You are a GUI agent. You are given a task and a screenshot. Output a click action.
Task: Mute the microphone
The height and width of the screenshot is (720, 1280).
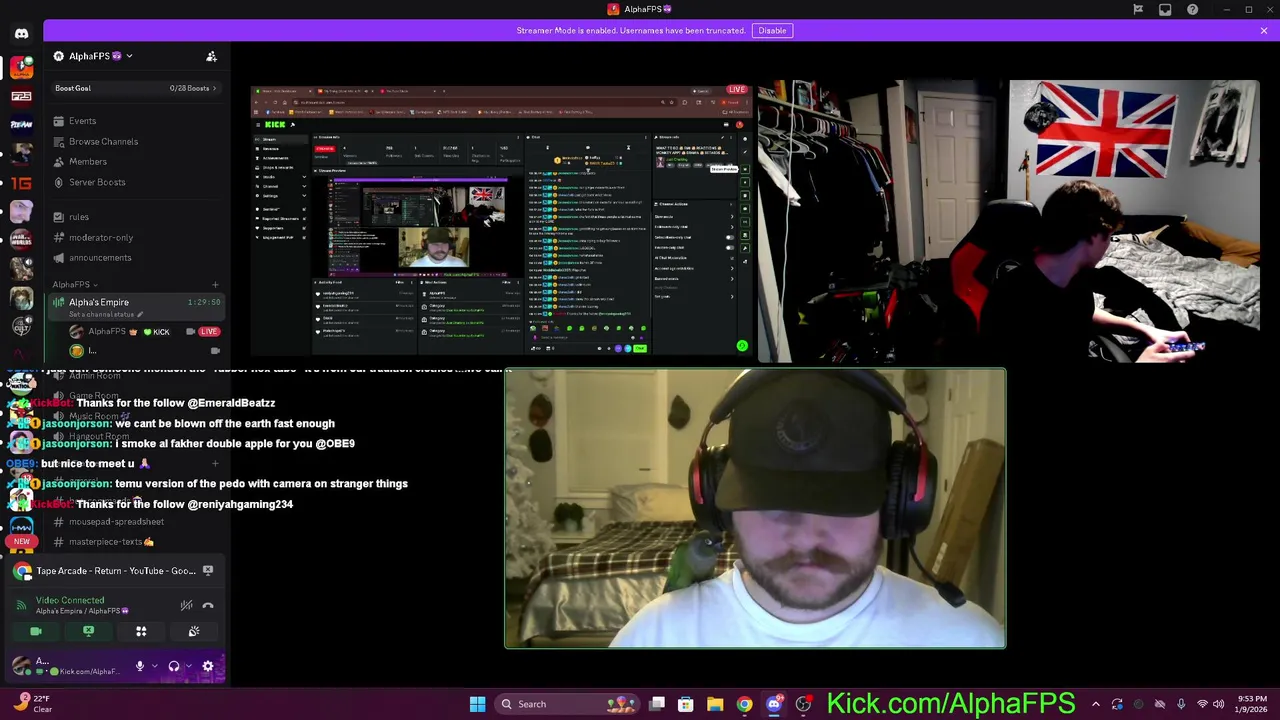(x=140, y=666)
